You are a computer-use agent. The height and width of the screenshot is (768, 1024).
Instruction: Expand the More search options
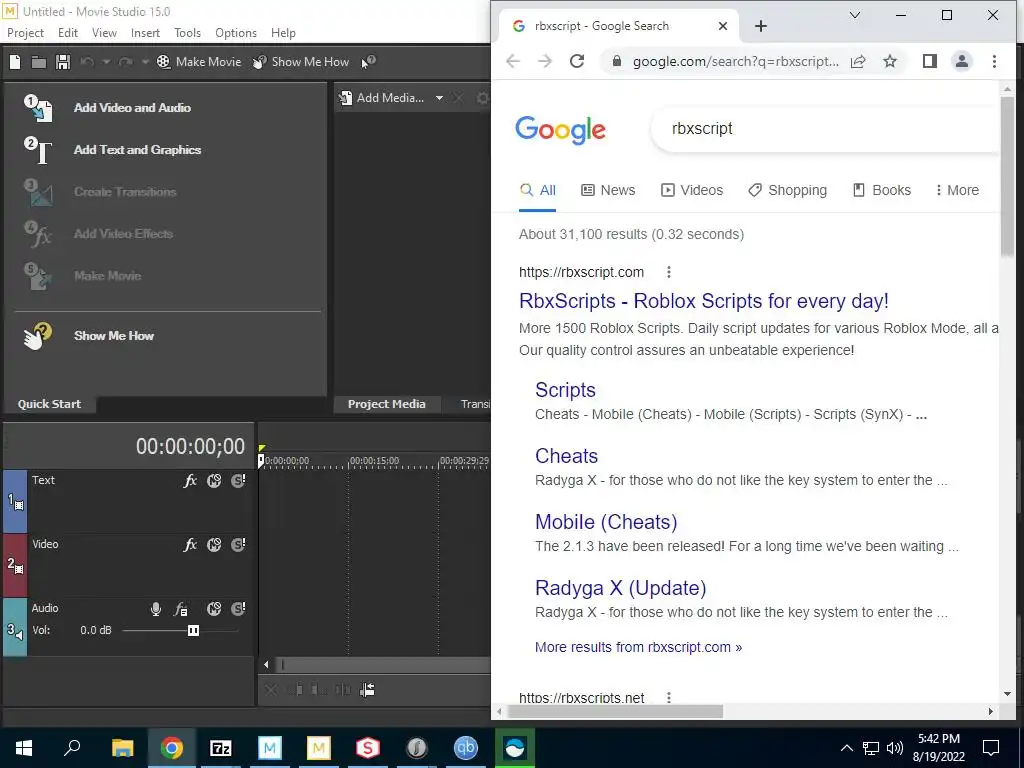957,191
